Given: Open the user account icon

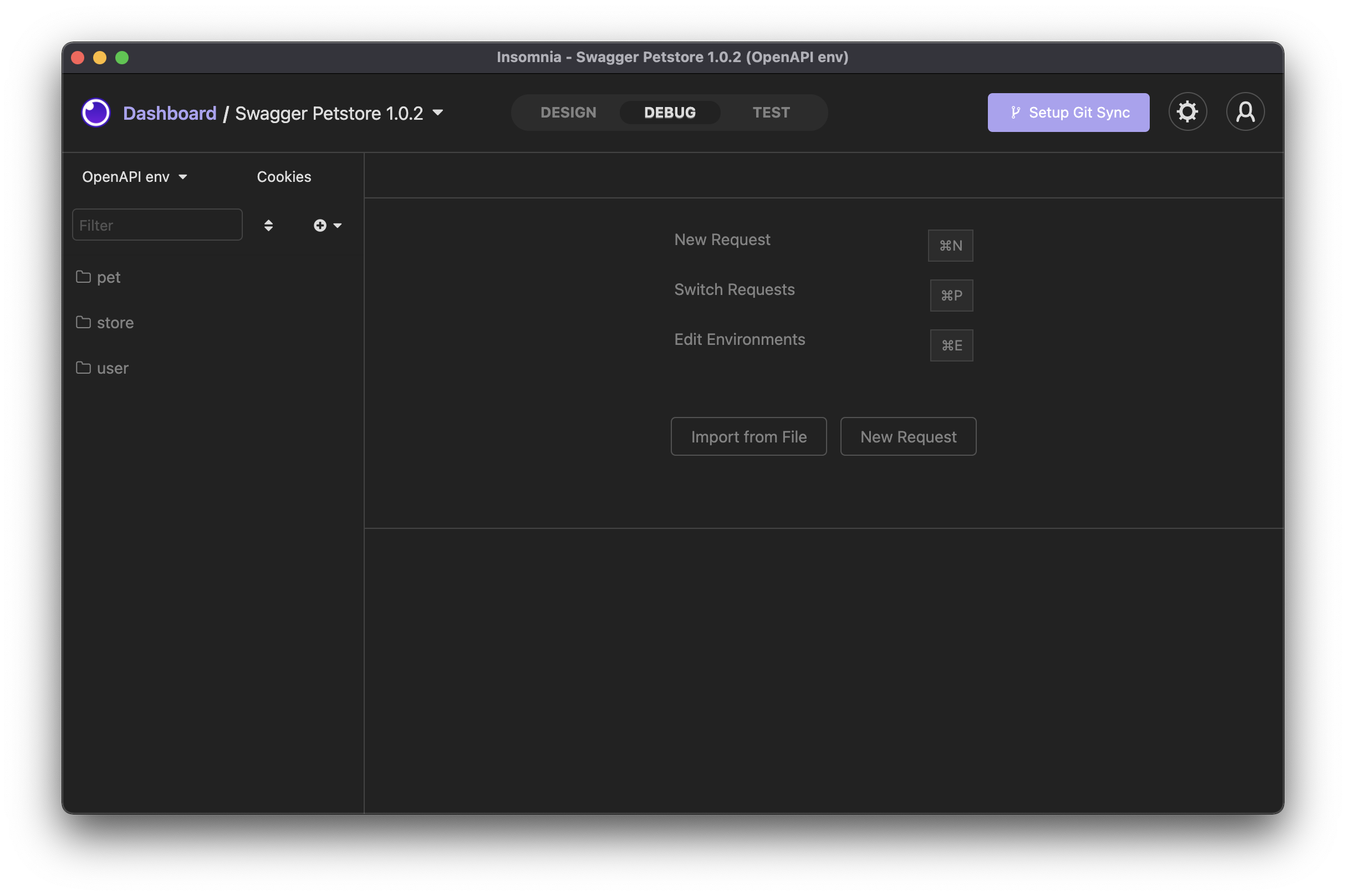Looking at the screenshot, I should click(x=1245, y=112).
